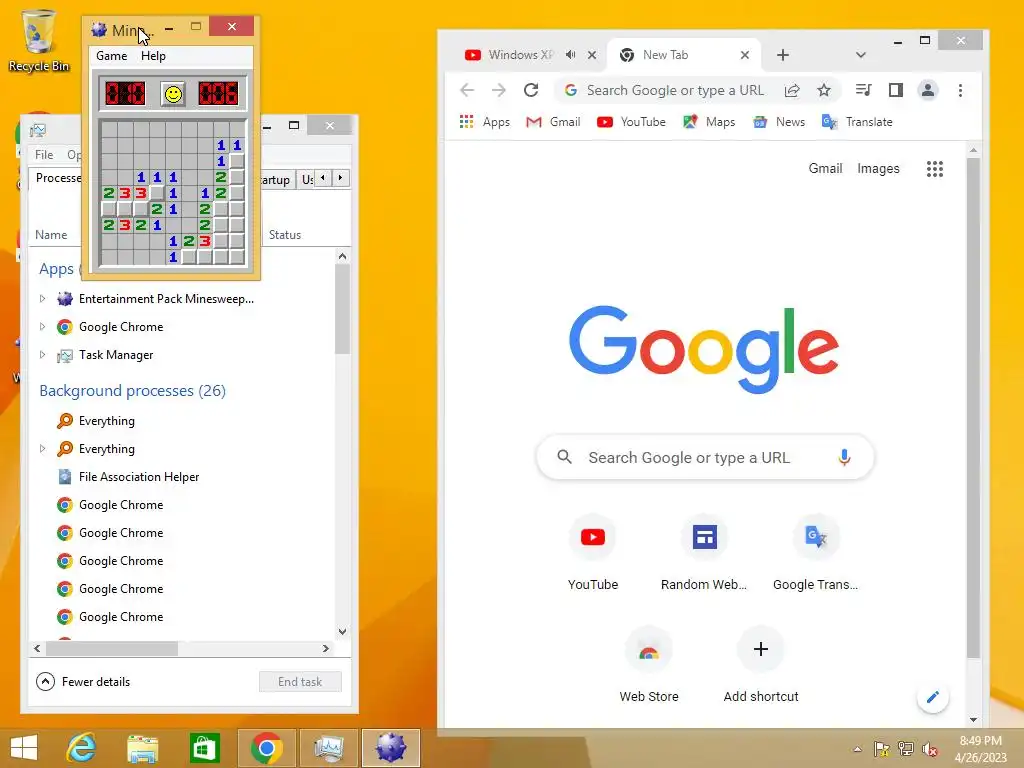Open Maps bookmark in bookmarks bar

pyautogui.click(x=709, y=121)
